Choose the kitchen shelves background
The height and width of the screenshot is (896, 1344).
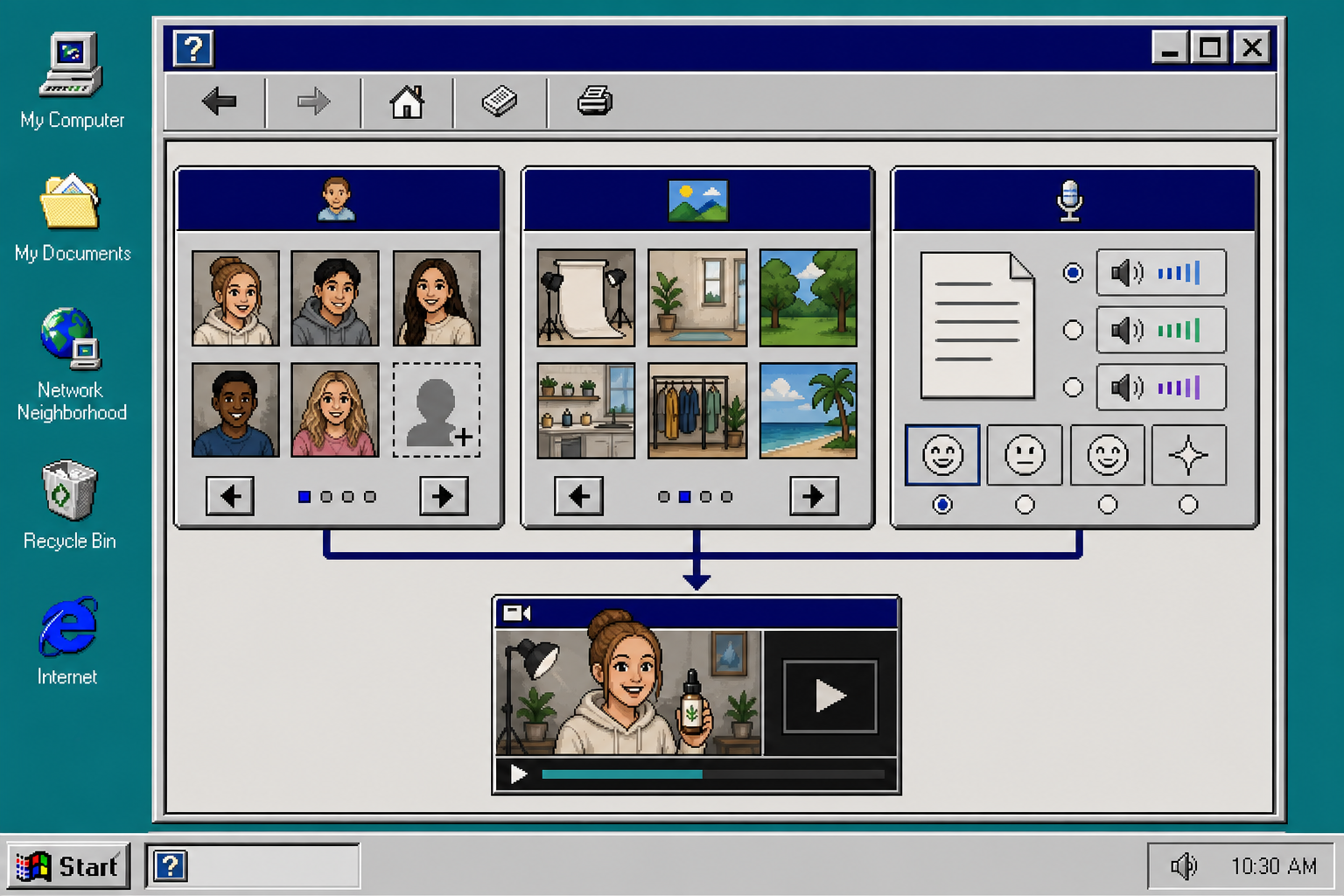(x=586, y=410)
